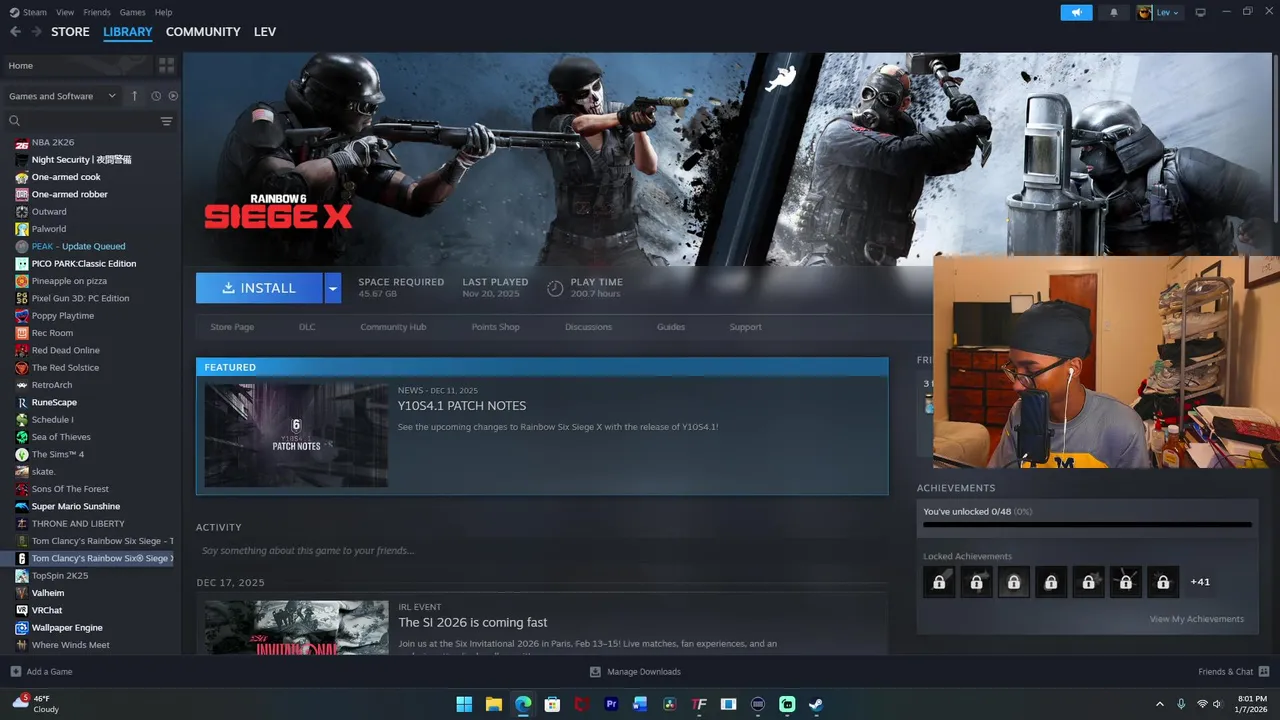Open the notifications bell
The width and height of the screenshot is (1280, 720).
pyautogui.click(x=1114, y=12)
